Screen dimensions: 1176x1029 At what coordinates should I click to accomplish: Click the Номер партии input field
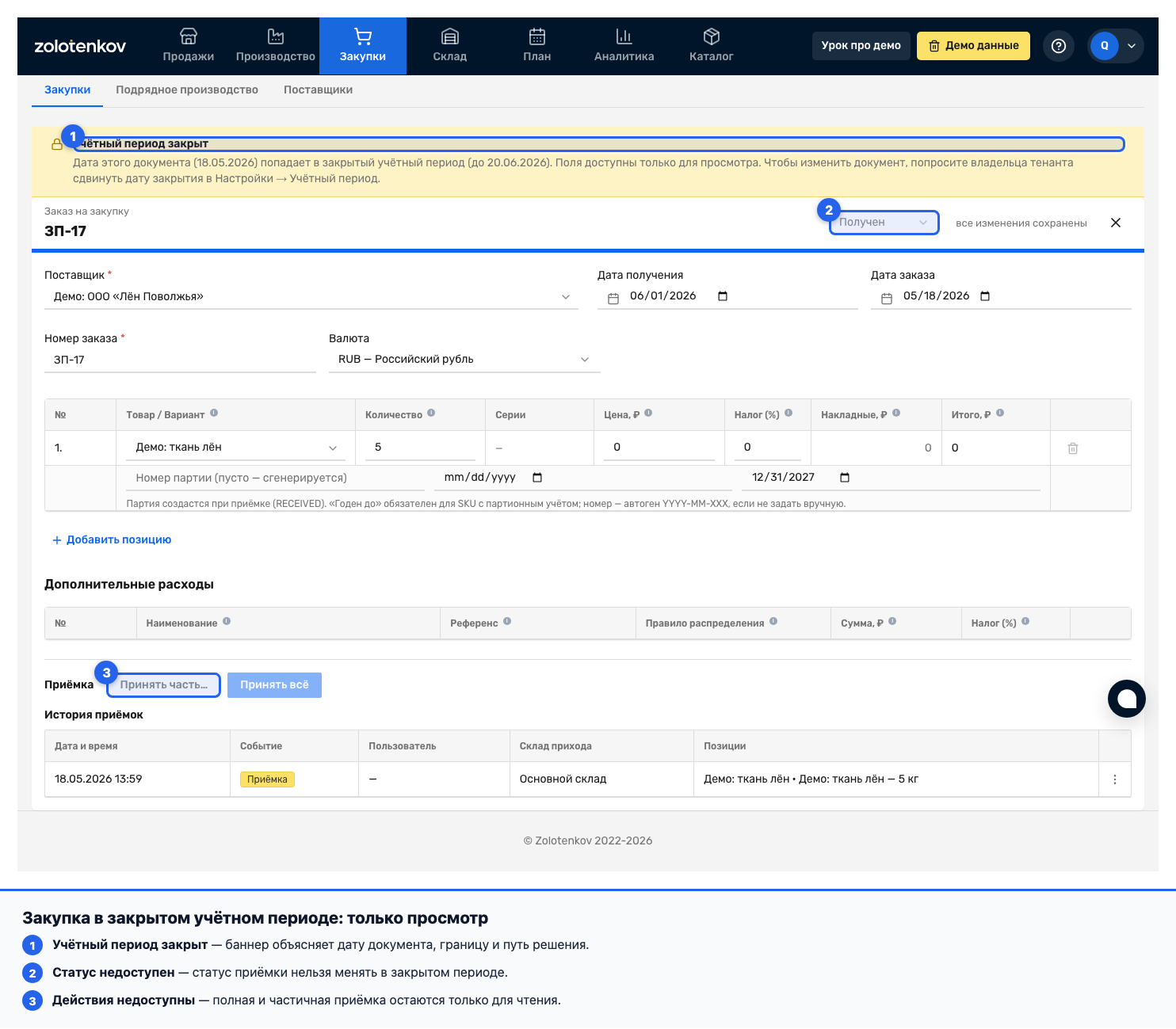(276, 478)
